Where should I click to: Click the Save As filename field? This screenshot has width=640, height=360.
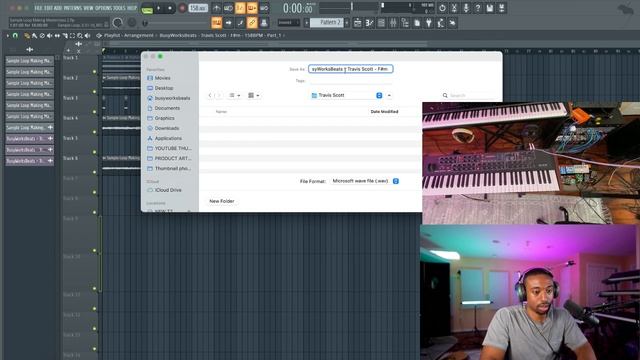coord(350,69)
